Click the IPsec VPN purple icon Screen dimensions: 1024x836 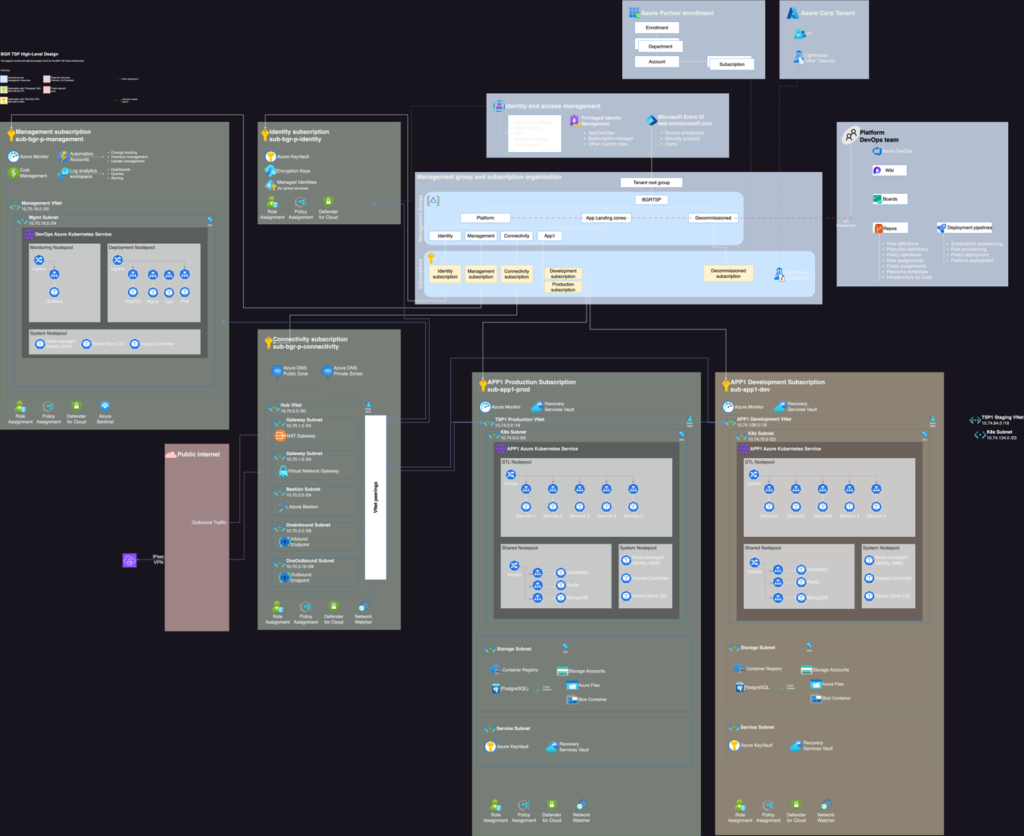coord(129,561)
